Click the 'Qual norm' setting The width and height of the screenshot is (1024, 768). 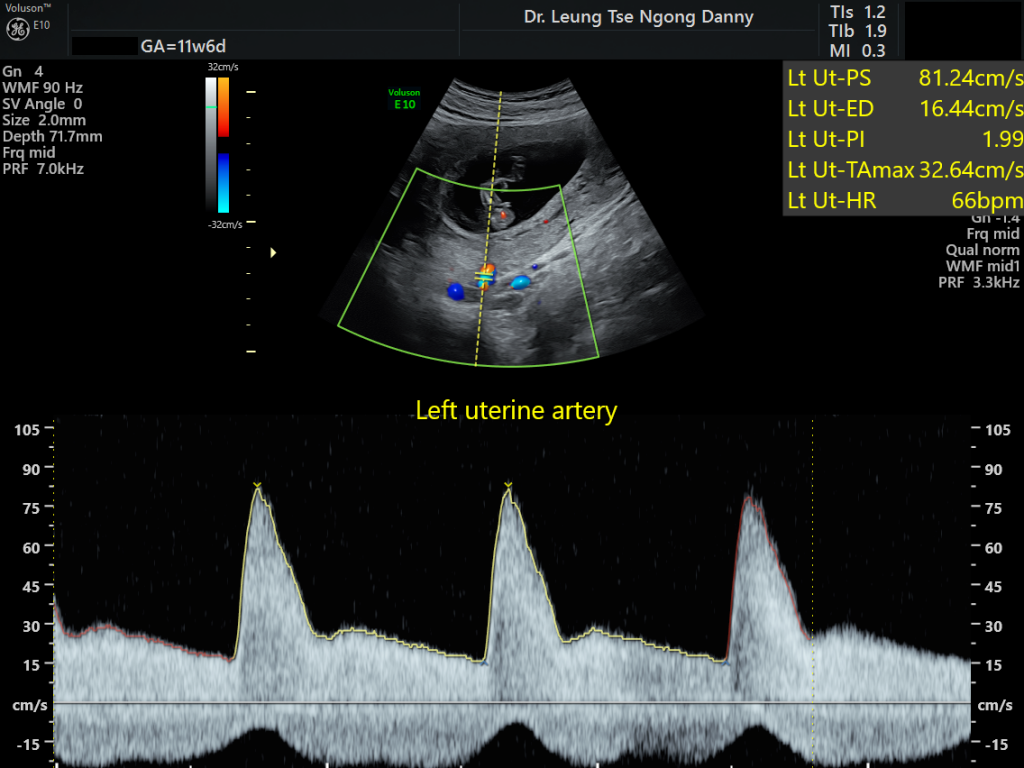pos(982,250)
